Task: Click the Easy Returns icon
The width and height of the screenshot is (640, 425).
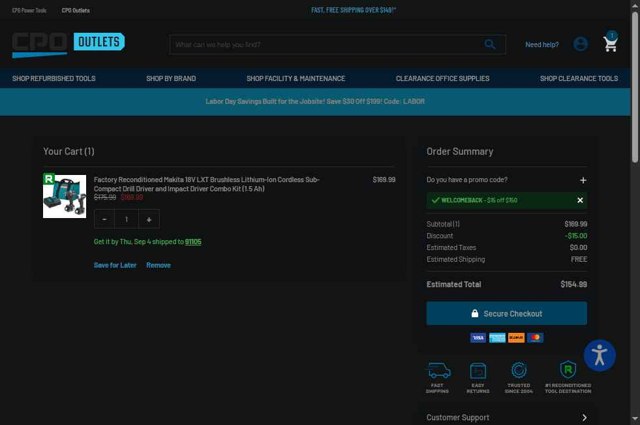Action: point(478,371)
